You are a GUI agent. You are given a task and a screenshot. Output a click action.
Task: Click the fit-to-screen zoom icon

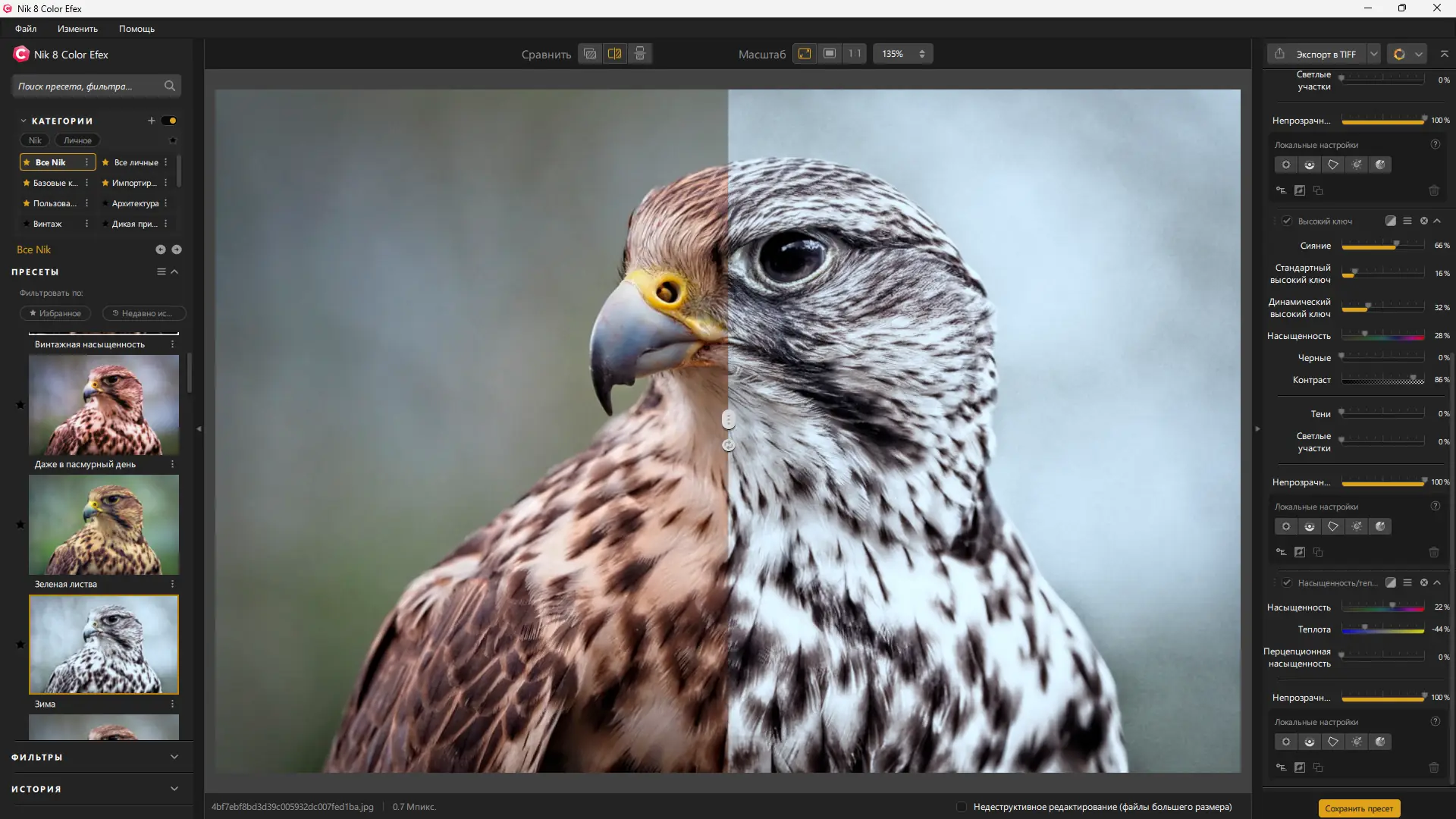[805, 54]
